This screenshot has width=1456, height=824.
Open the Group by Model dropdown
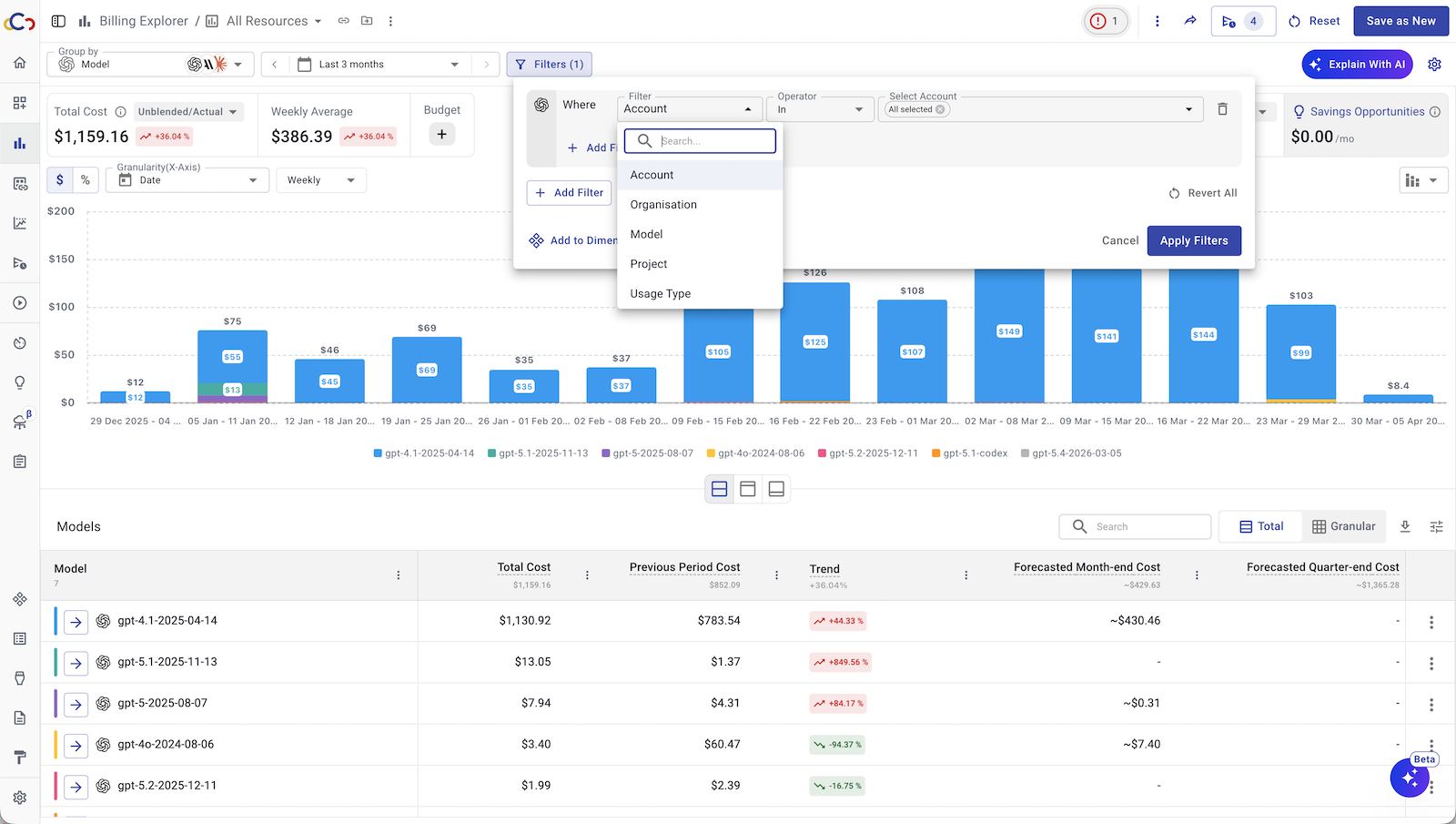(x=151, y=65)
